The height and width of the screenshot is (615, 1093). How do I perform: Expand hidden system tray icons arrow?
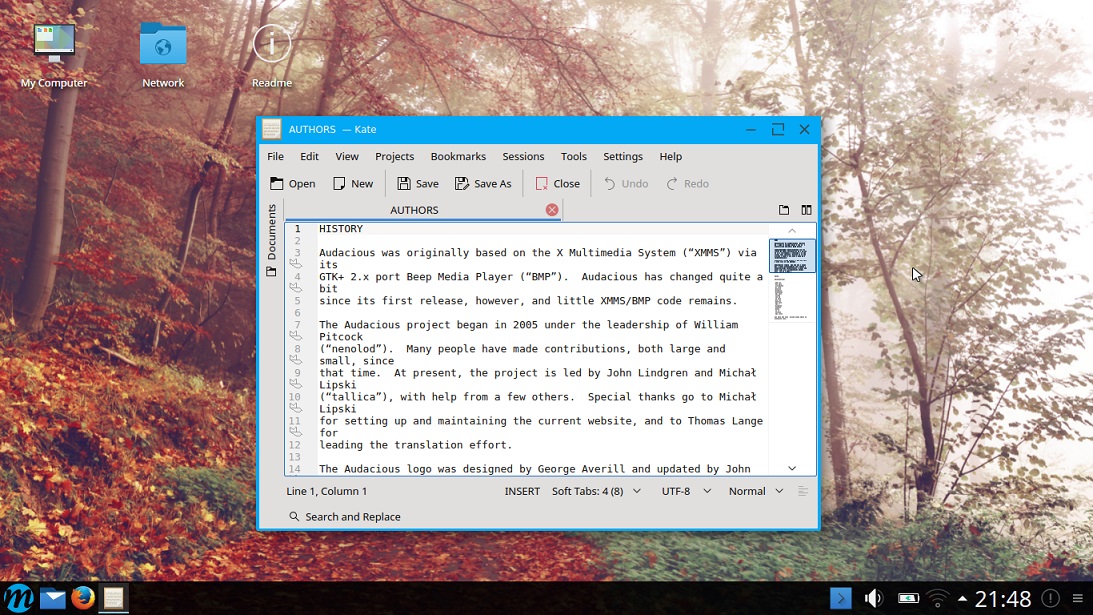point(963,598)
